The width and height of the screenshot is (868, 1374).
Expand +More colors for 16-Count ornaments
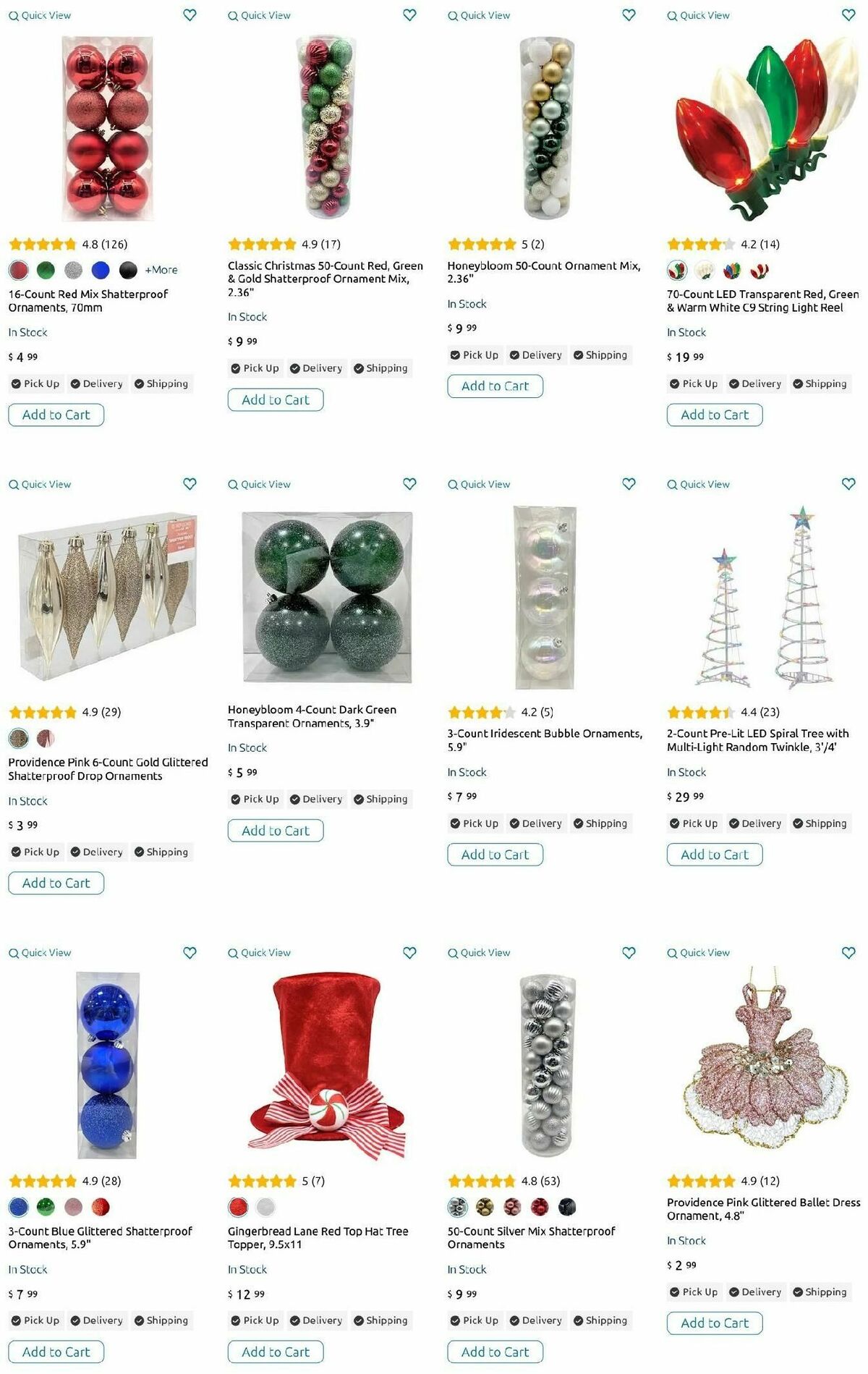coord(161,270)
